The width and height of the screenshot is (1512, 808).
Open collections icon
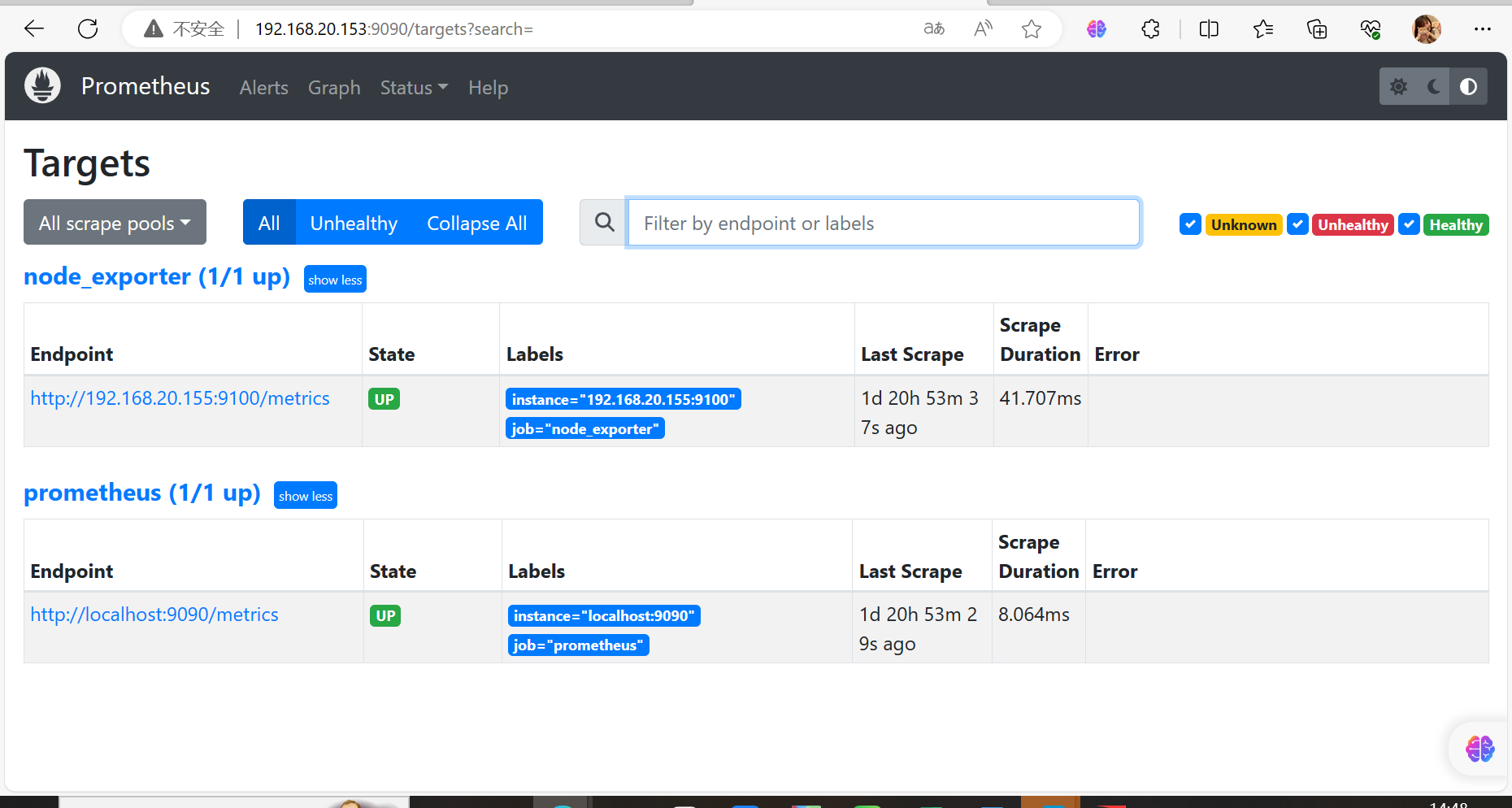[1317, 29]
